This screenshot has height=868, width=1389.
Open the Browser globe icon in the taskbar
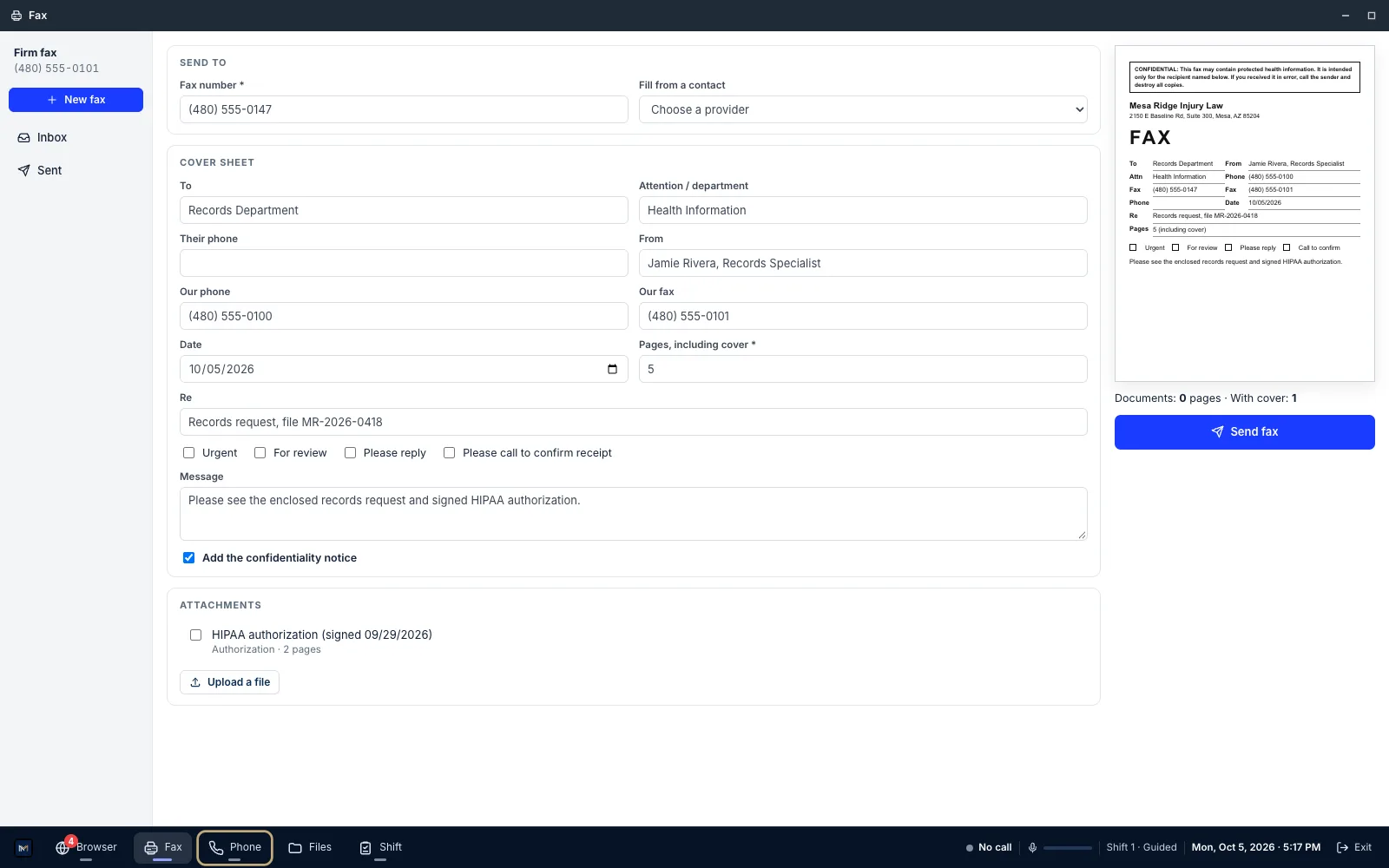tap(63, 848)
